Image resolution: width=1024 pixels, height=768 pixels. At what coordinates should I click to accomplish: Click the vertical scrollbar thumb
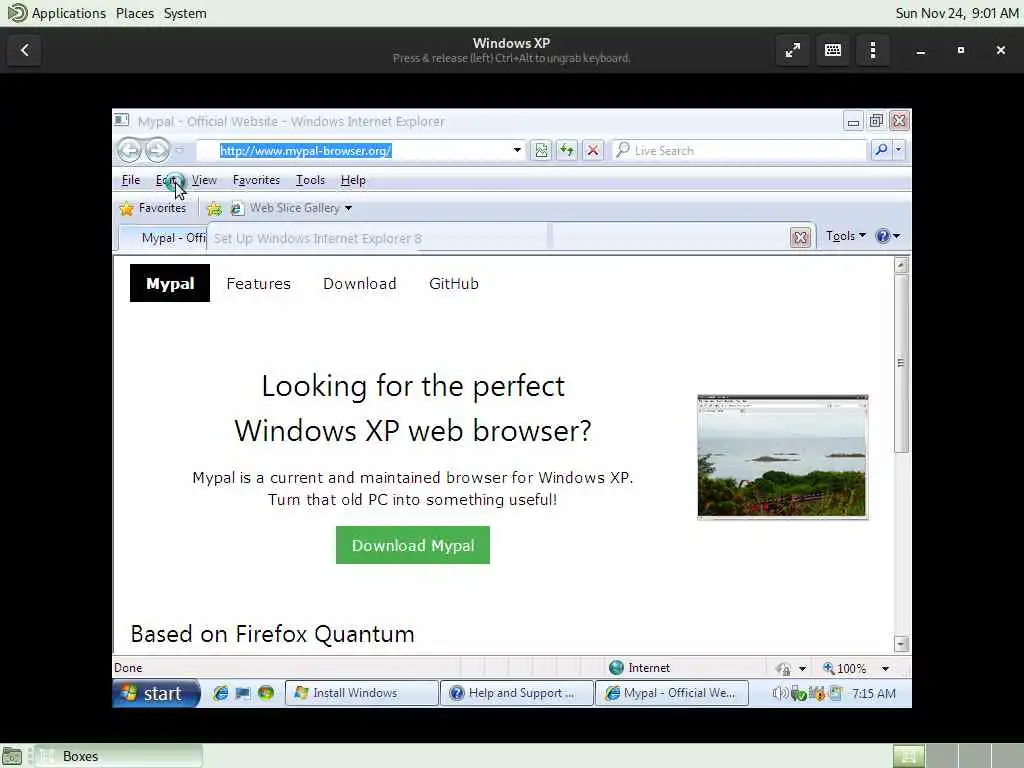coord(901,363)
